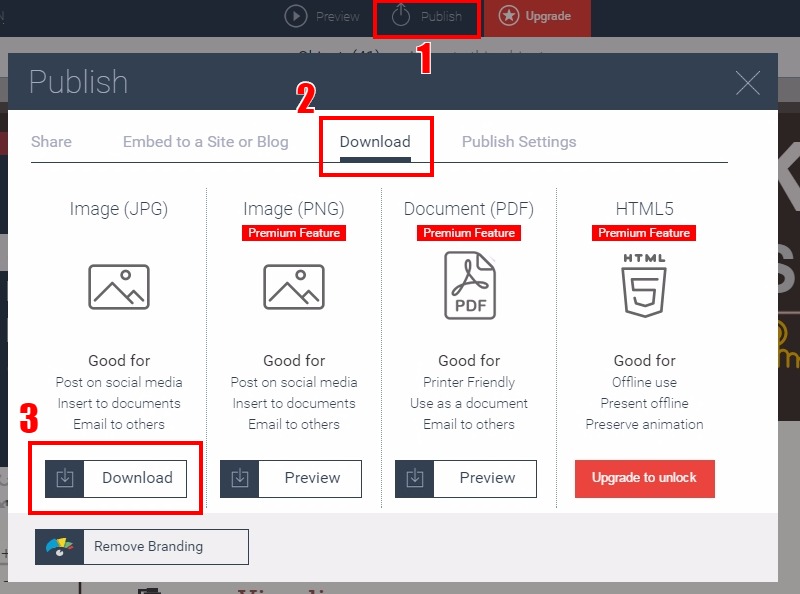
Task: Click the Premium Feature badge under Document (PDF)
Action: (469, 233)
